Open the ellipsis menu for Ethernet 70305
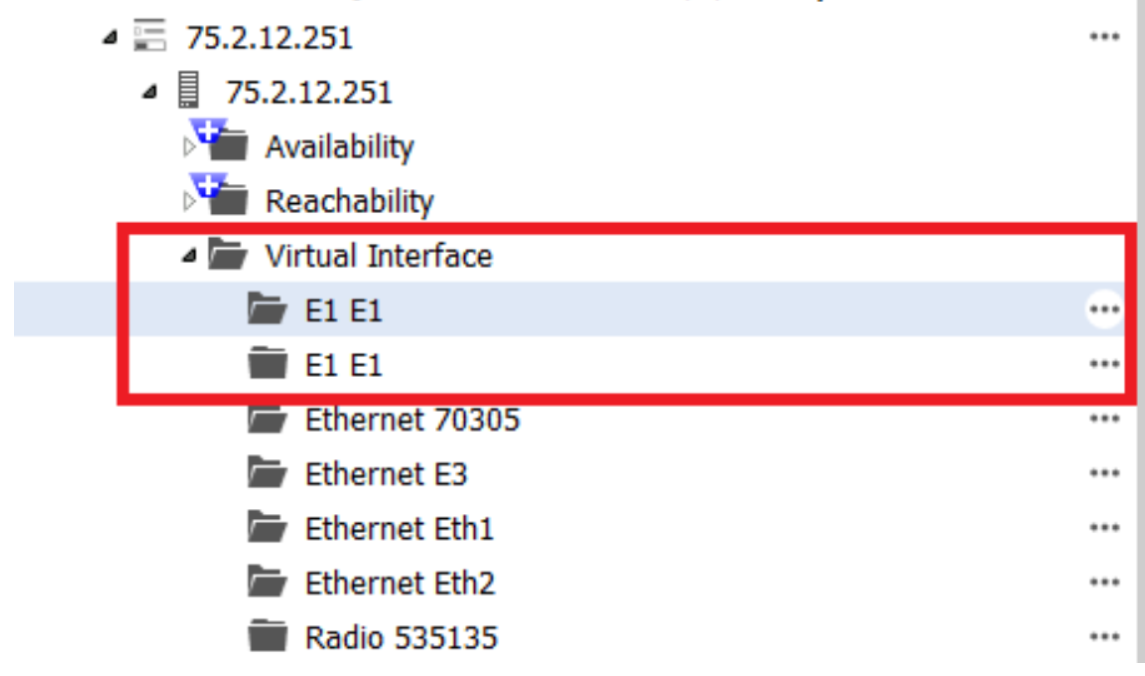 [1103, 419]
